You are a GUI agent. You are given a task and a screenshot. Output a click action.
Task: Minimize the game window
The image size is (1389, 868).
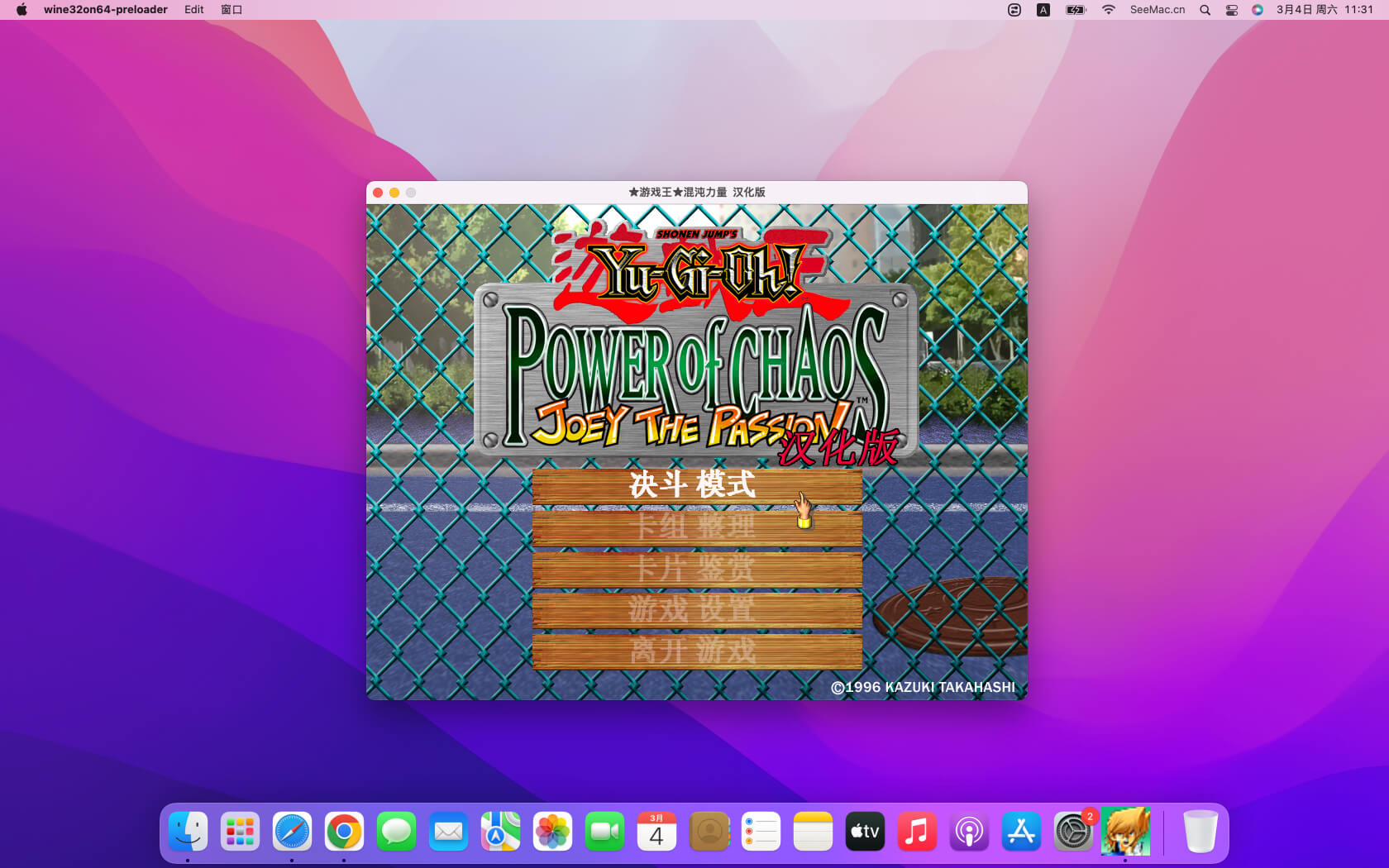coord(394,192)
